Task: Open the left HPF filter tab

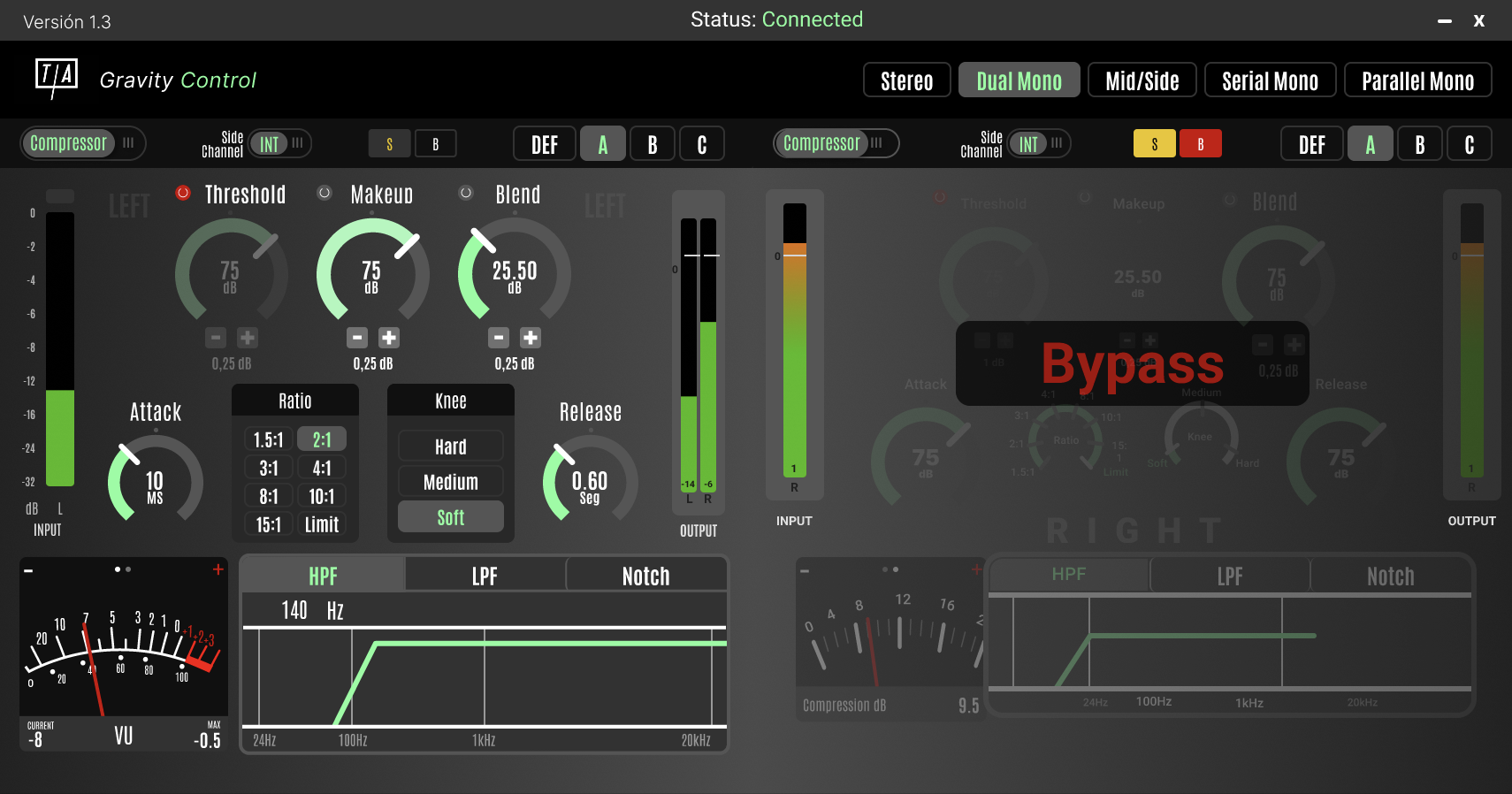Action: pyautogui.click(x=323, y=576)
